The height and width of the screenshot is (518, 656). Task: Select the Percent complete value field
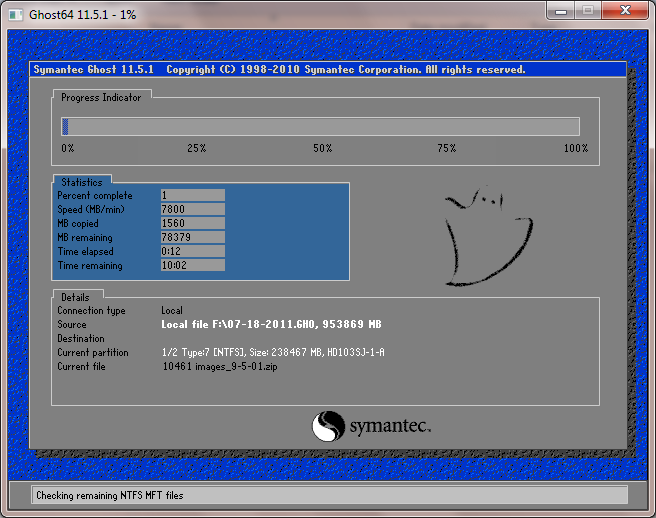click(192, 196)
